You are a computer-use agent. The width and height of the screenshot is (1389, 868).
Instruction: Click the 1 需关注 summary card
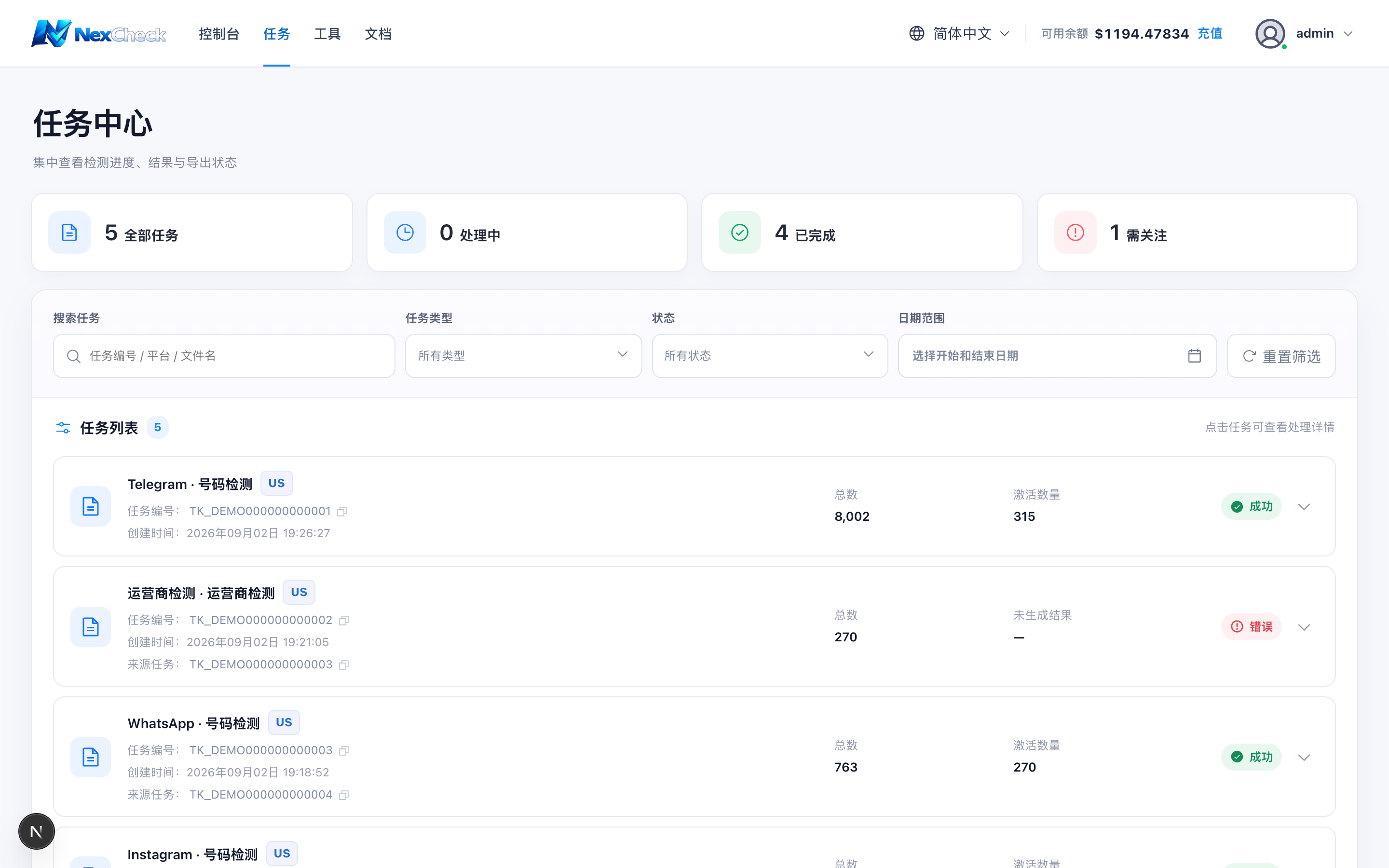[1198, 232]
